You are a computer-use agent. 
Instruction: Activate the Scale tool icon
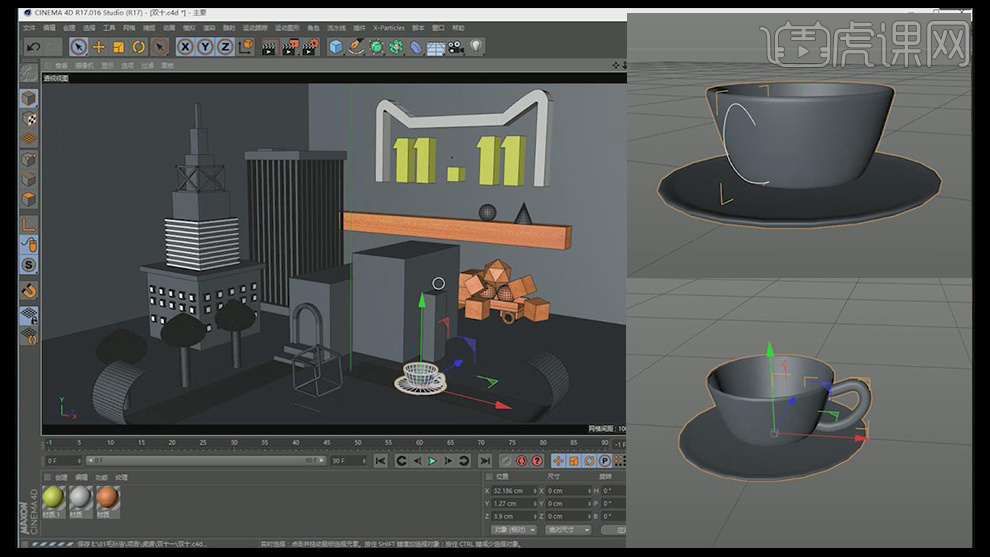pyautogui.click(x=119, y=47)
